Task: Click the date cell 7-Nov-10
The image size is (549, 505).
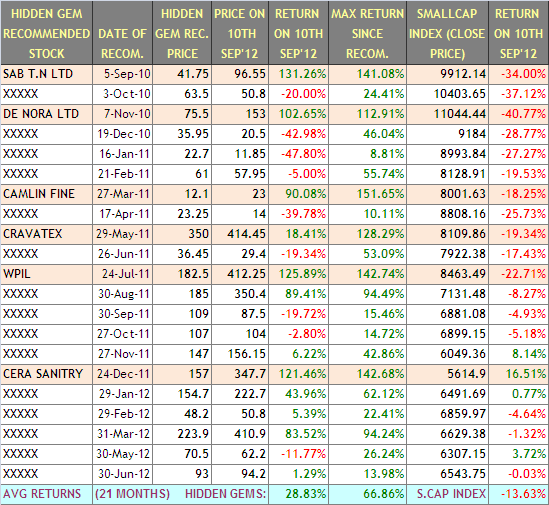Action: click(x=123, y=114)
